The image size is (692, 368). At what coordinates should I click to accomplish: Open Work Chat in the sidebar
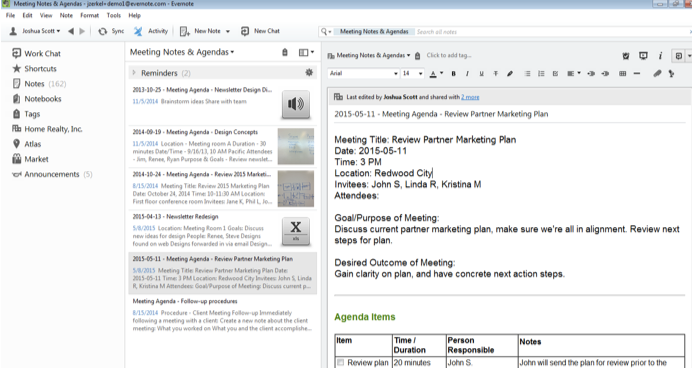point(37,53)
